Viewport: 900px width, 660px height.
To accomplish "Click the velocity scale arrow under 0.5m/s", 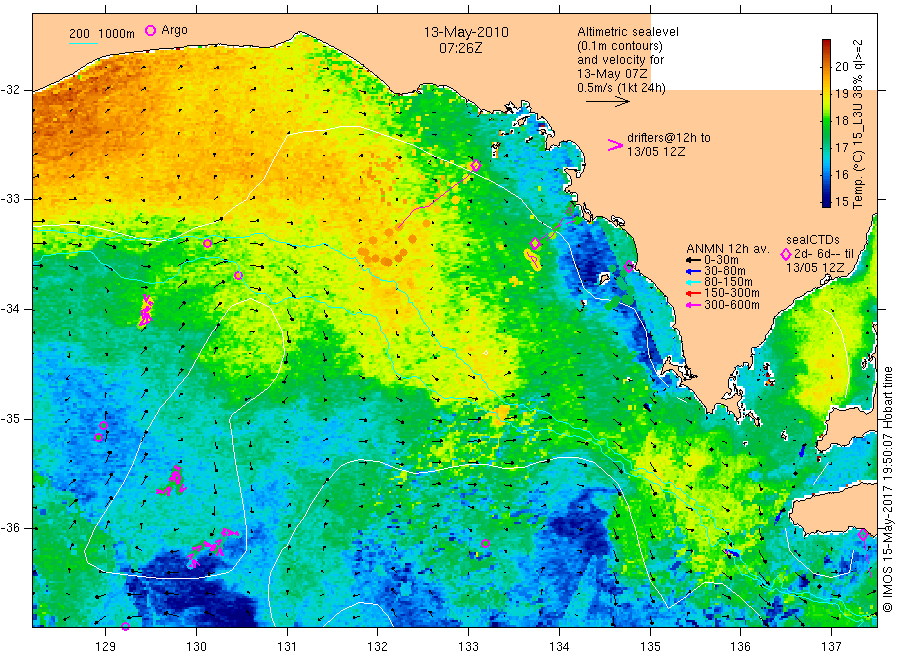I will click(x=608, y=102).
